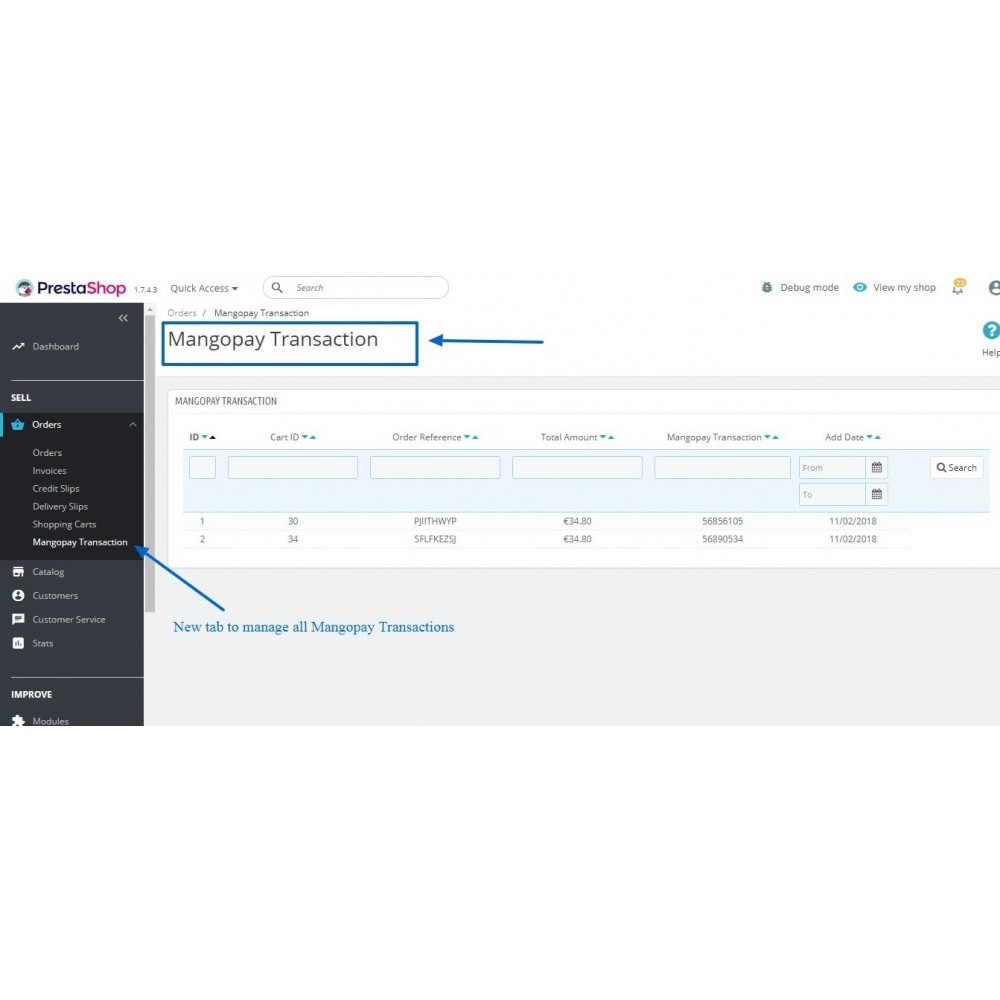The height and width of the screenshot is (1000, 1000).
Task: Sort ID column ascending arrow
Action: pyautogui.click(x=213, y=438)
